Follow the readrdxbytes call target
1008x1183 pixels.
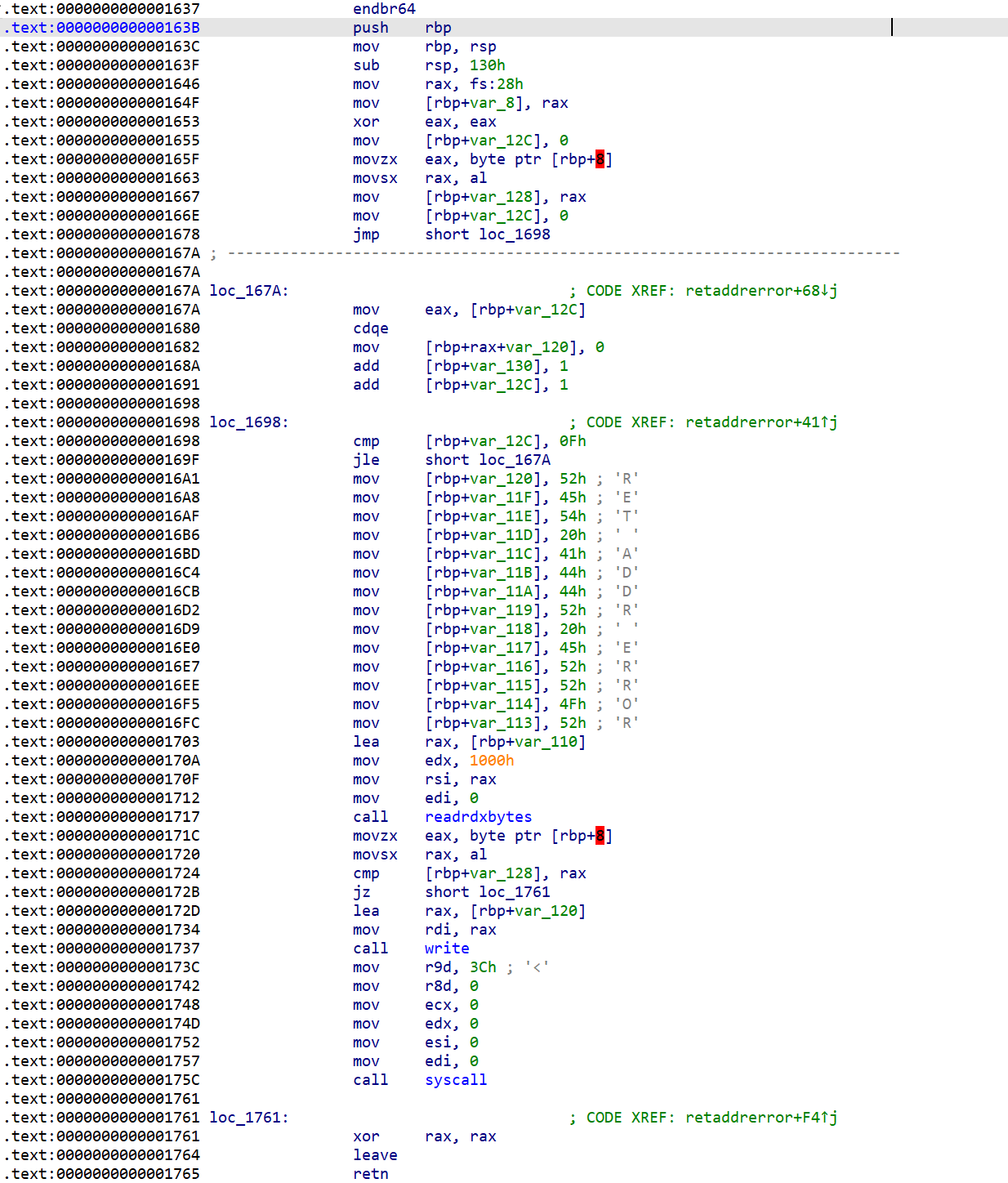tap(478, 817)
